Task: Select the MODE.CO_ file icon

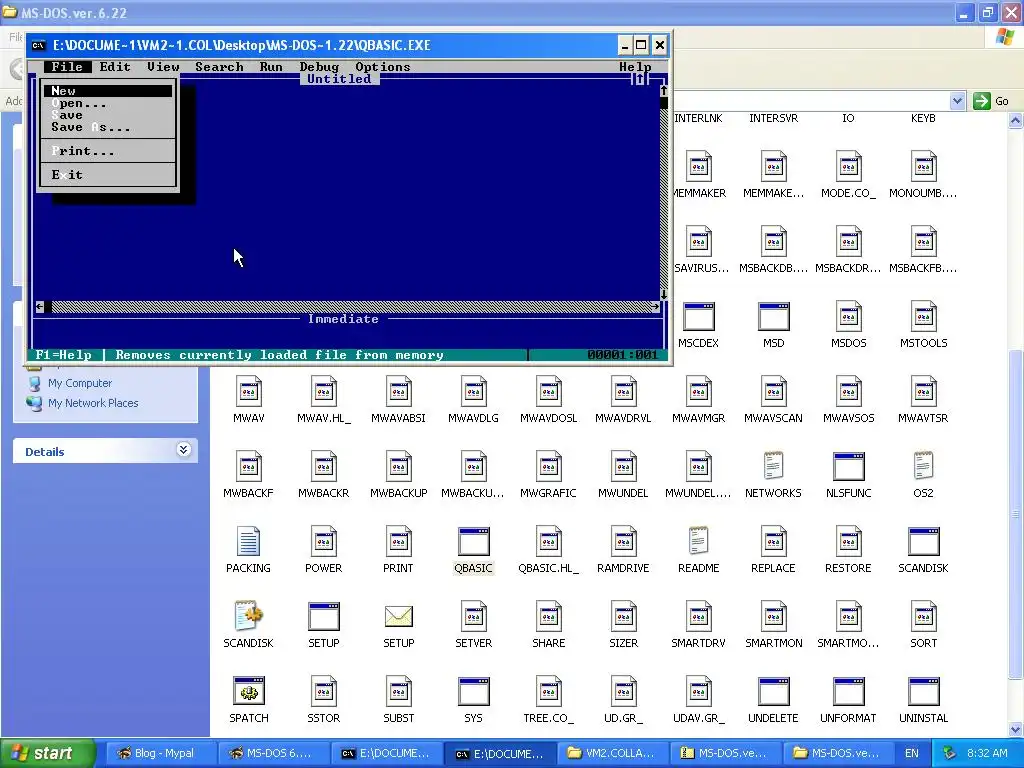Action: pos(848,166)
